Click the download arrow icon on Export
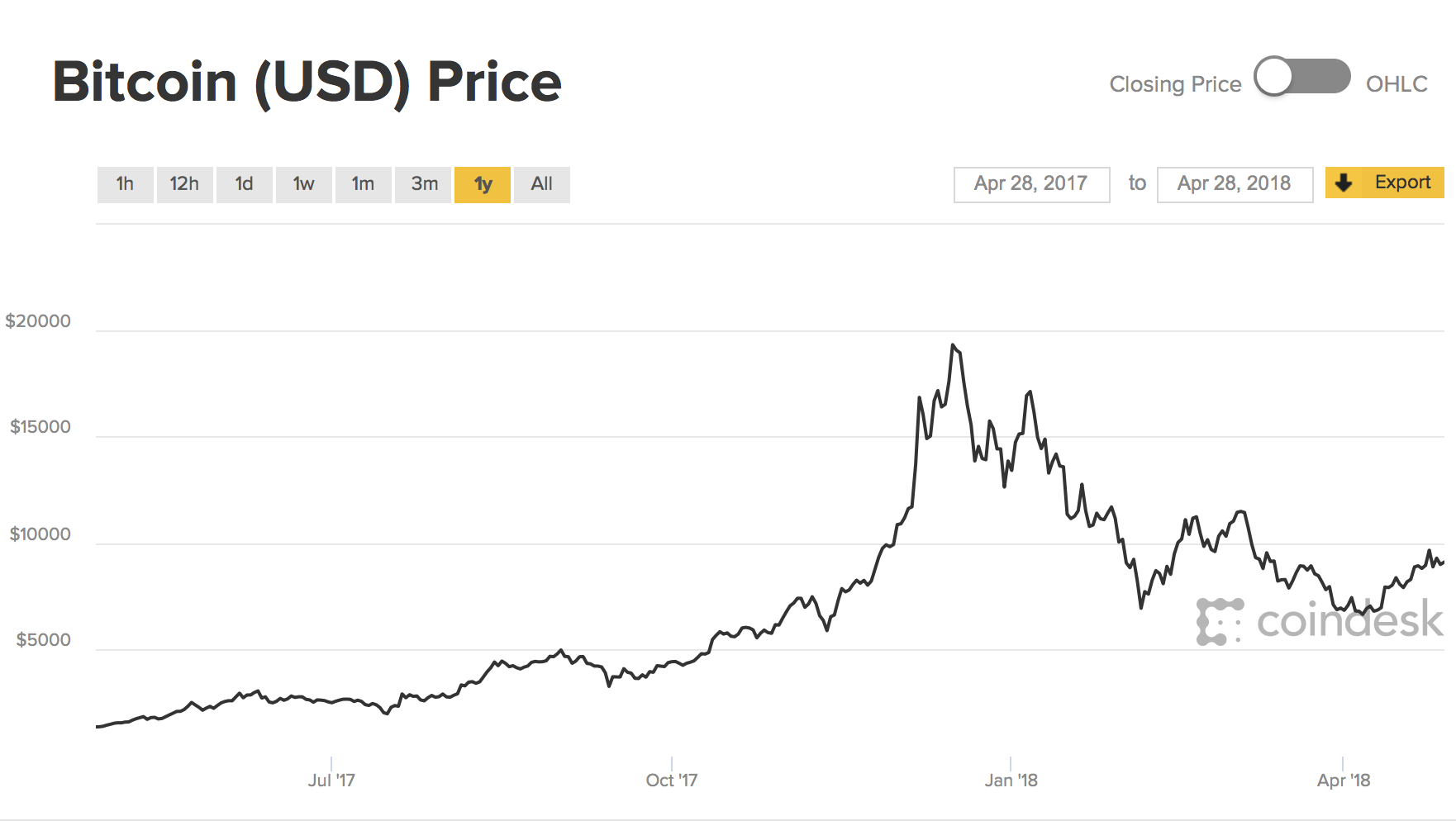Viewport: 1456px width, 821px height. point(1344,183)
